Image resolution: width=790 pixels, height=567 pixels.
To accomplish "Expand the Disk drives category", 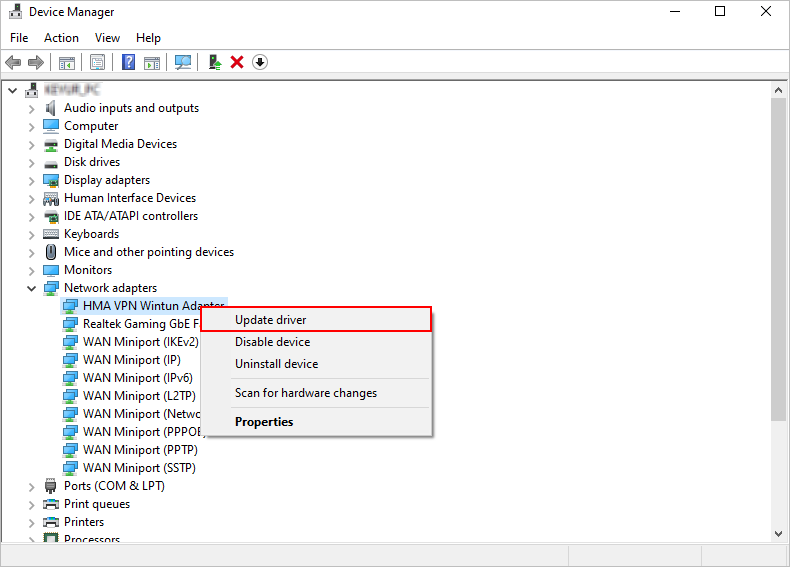I will [31, 163].
